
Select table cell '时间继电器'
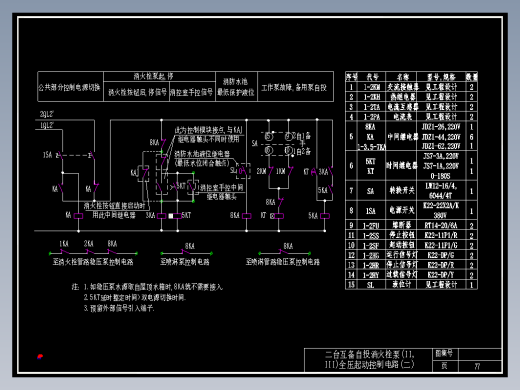[x=402, y=166]
